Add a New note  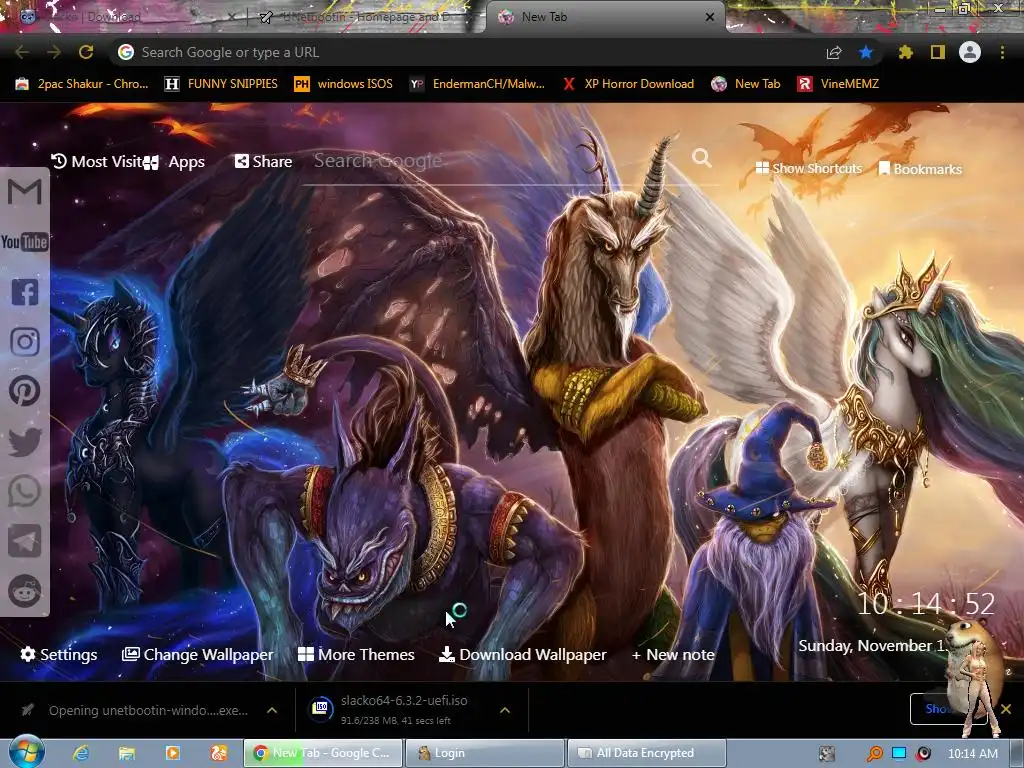pyautogui.click(x=673, y=654)
